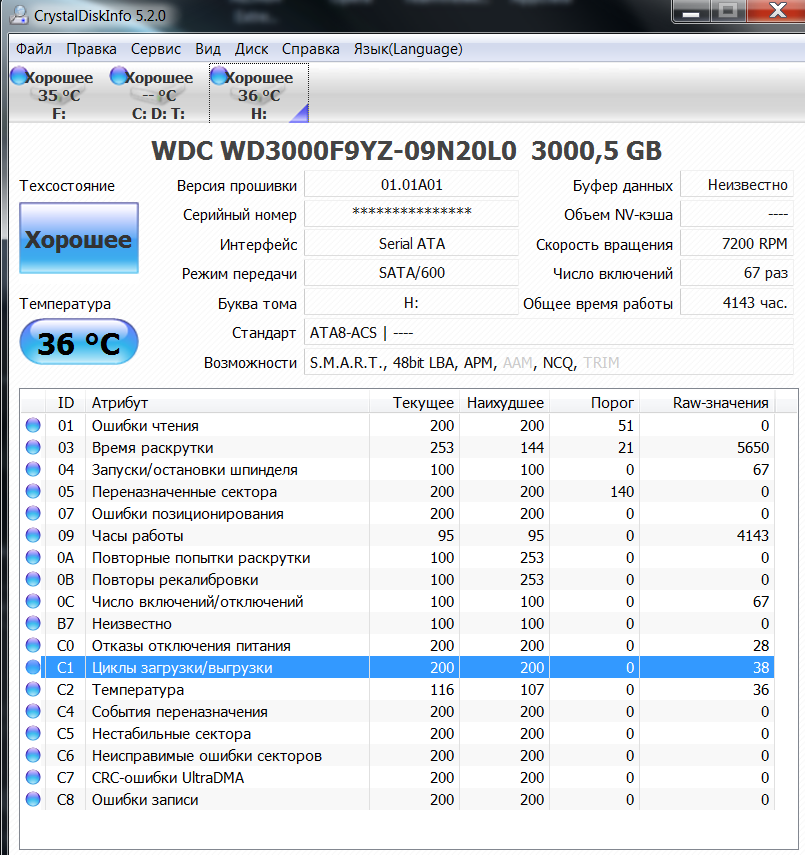Image resolution: width=805 pixels, height=855 pixels.
Task: Click status orb for Ошибки чтения
Action: [x=33, y=425]
